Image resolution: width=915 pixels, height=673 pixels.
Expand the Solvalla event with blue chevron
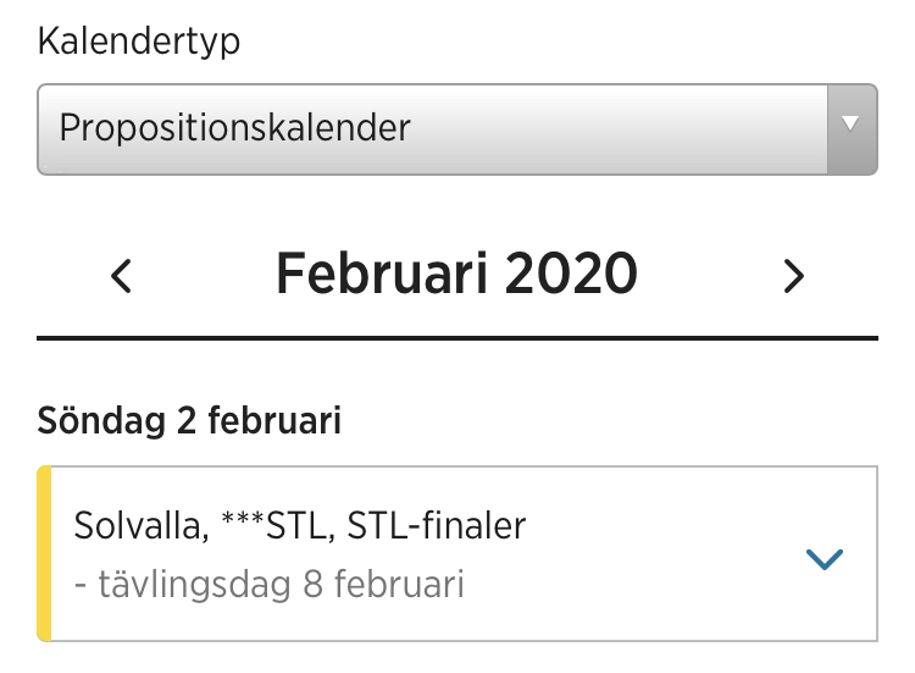pos(824,559)
